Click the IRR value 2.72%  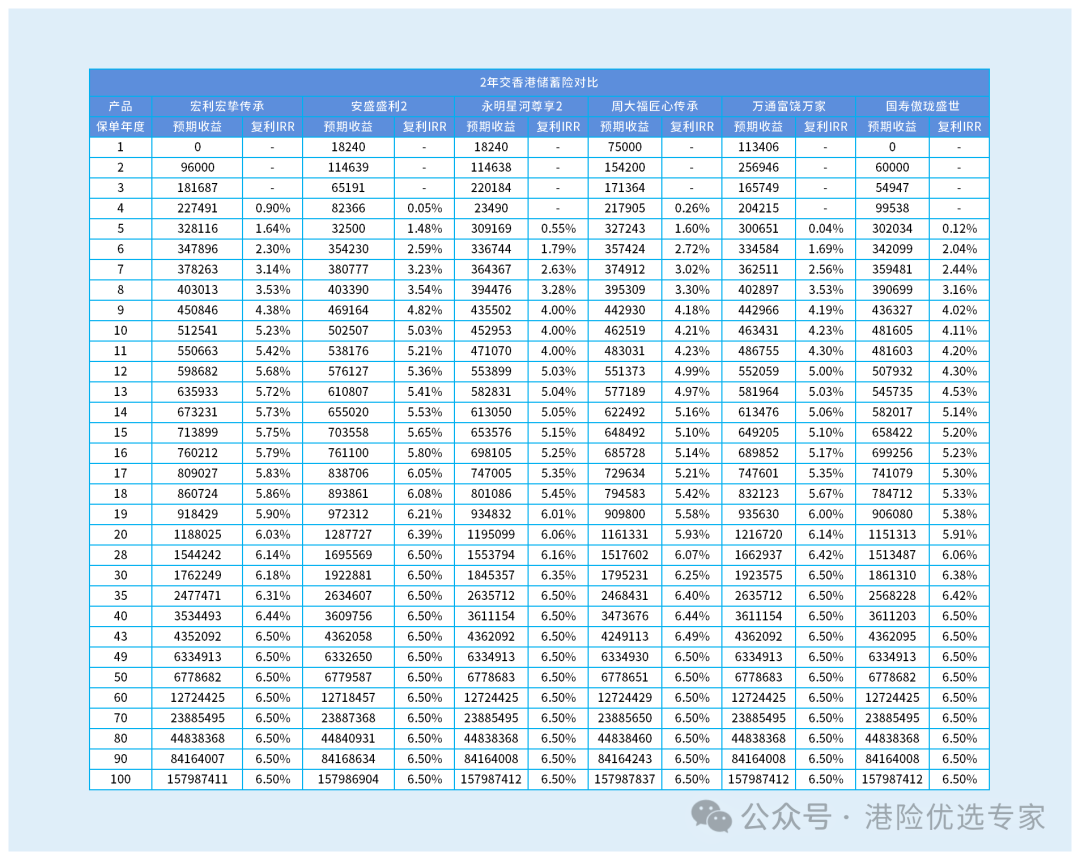click(x=692, y=249)
